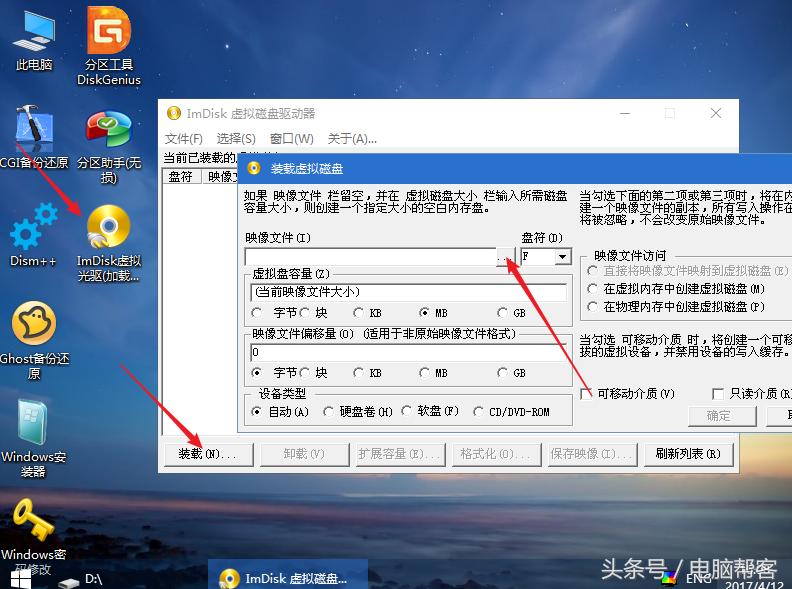Expand the 盘符(D) drive letter dropdown
The width and height of the screenshot is (792, 589).
pos(562,257)
